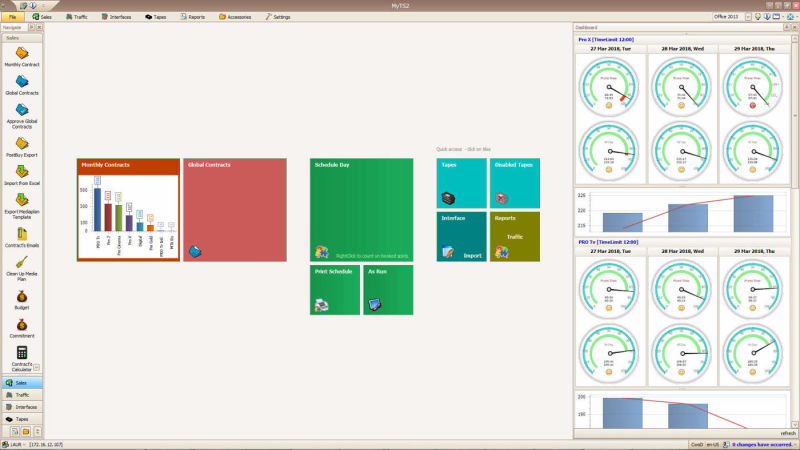Open the Traffic menu tab
The width and height of the screenshot is (800, 450).
click(76, 17)
